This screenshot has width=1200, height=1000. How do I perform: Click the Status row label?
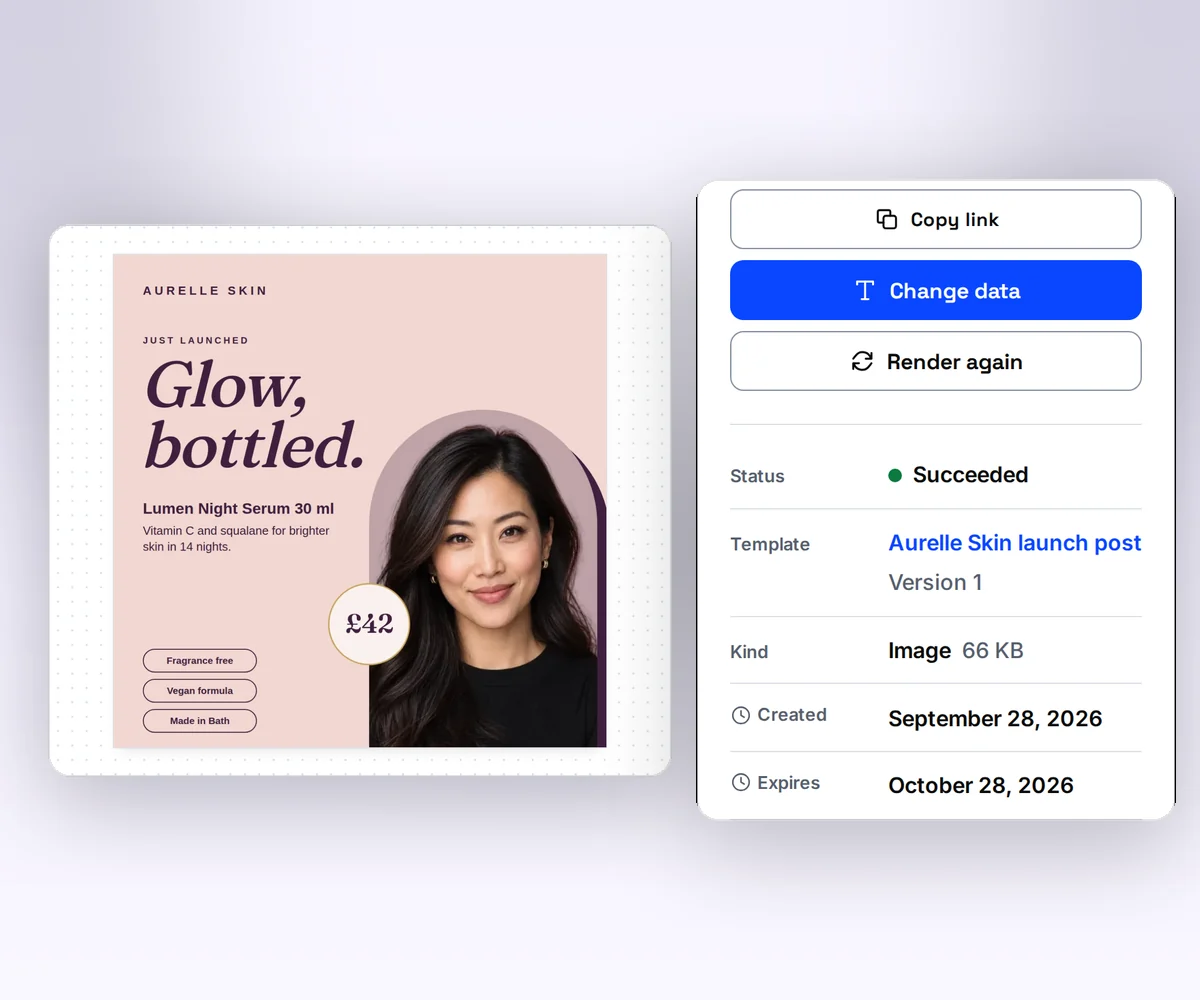757,476
